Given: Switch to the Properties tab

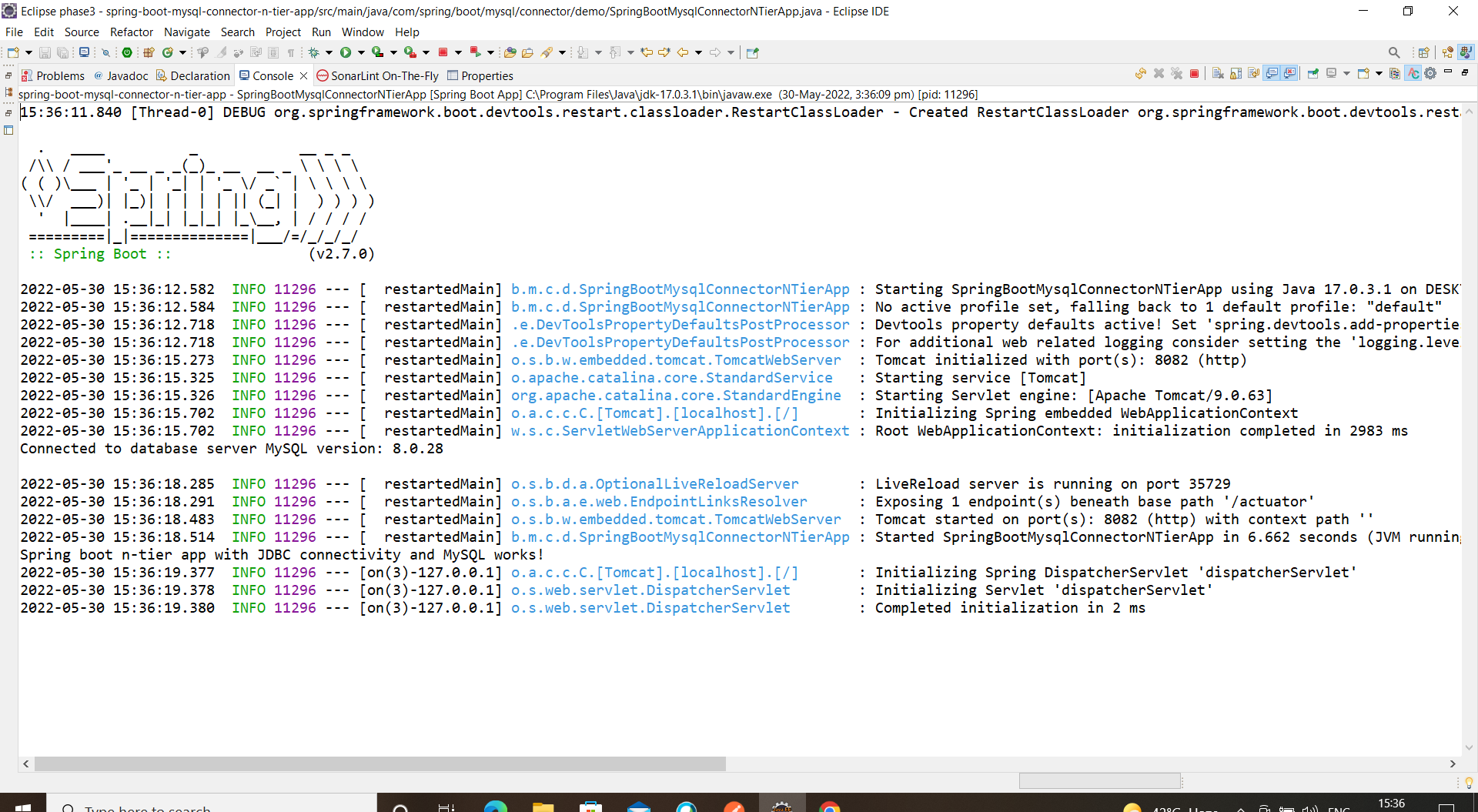Looking at the screenshot, I should [x=480, y=75].
